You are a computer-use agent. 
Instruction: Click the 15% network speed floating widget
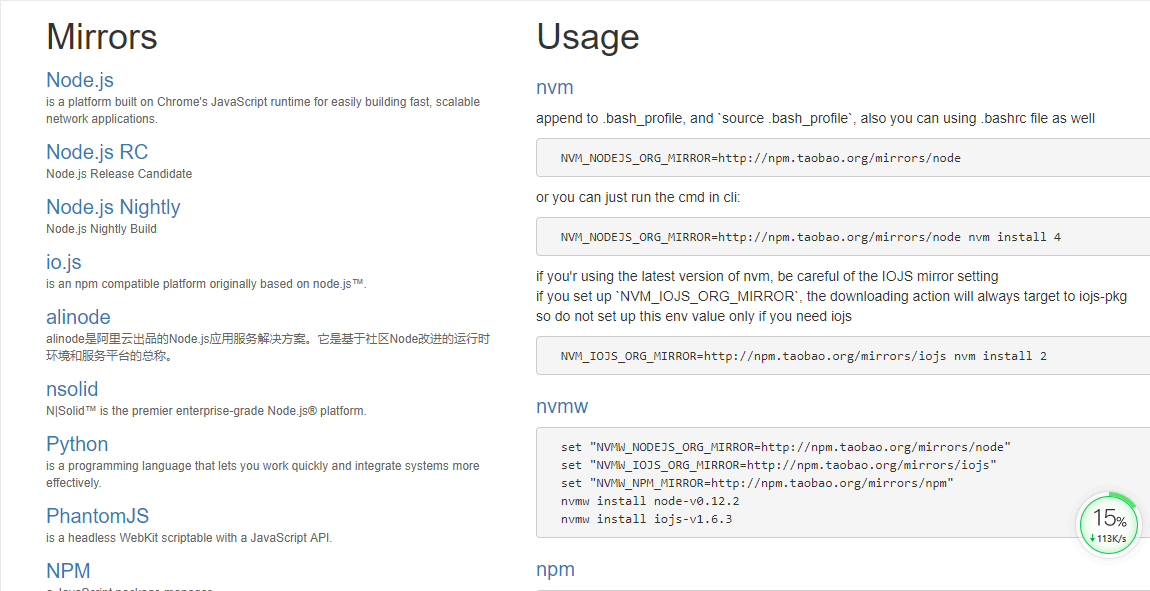pos(1108,525)
